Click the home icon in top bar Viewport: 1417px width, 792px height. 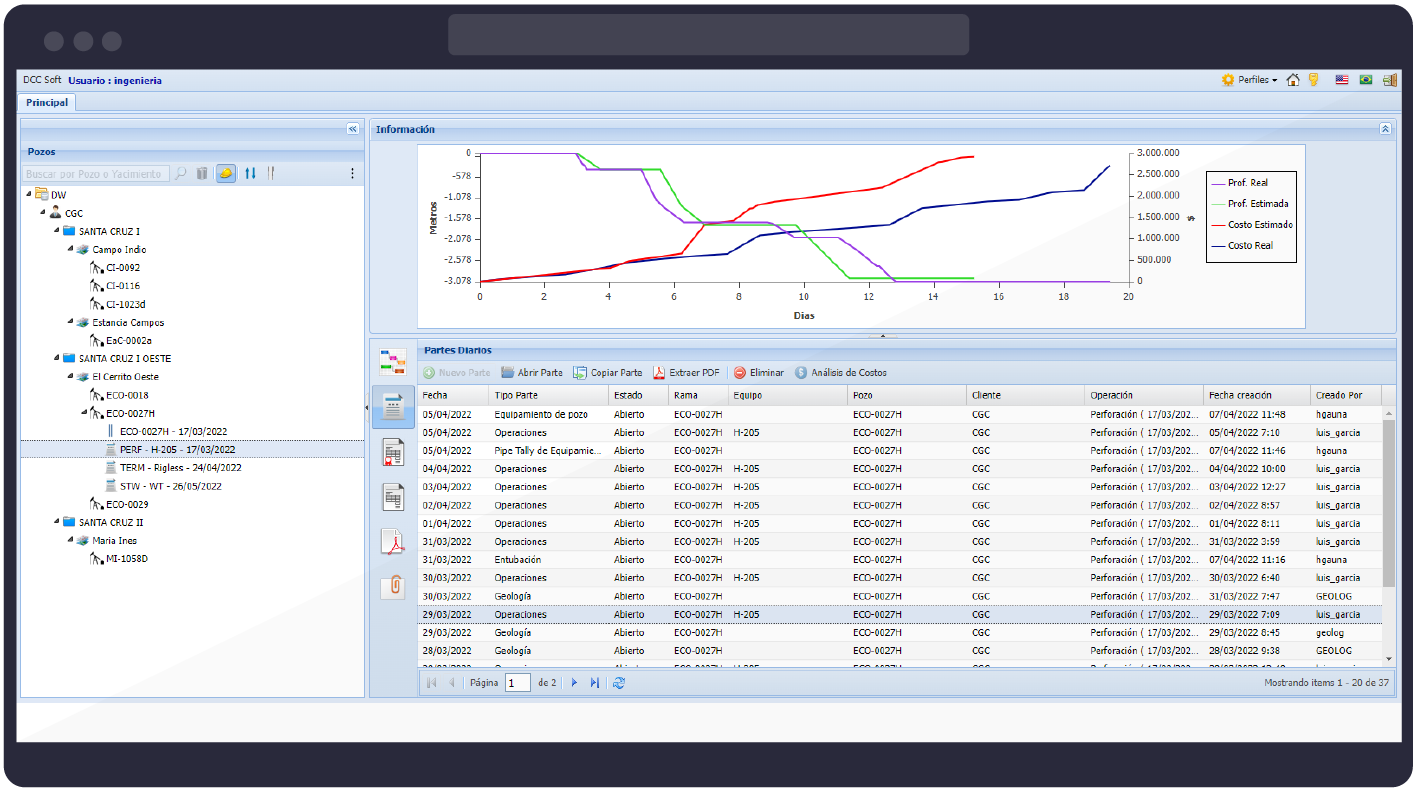click(x=1293, y=80)
